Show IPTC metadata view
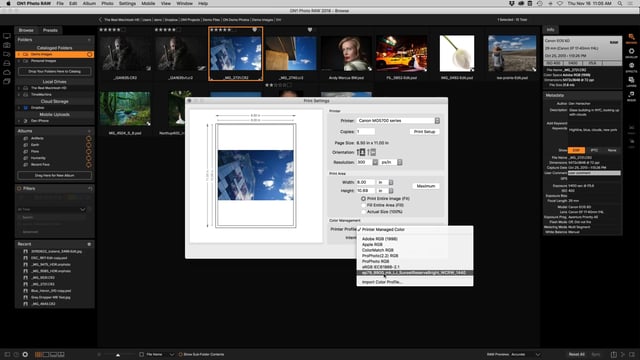The height and width of the screenshot is (360, 640). 594,151
